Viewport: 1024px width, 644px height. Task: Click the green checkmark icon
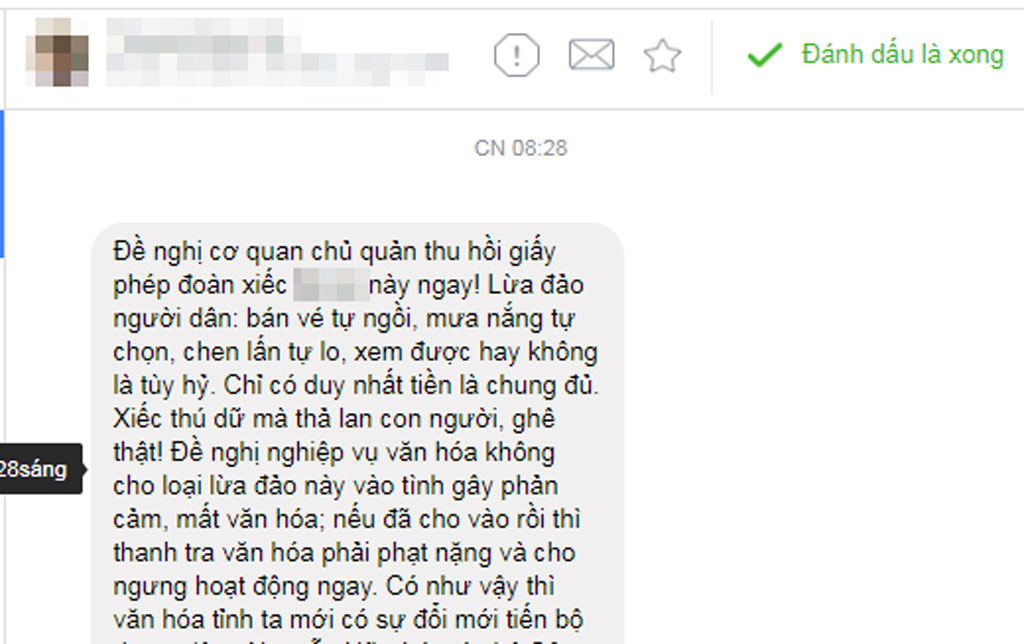(x=765, y=54)
